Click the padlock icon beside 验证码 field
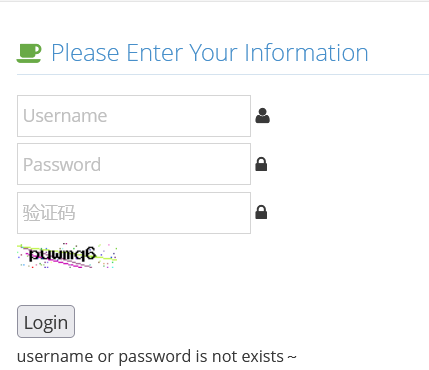Image resolution: width=429 pixels, height=370 pixels. 261,212
